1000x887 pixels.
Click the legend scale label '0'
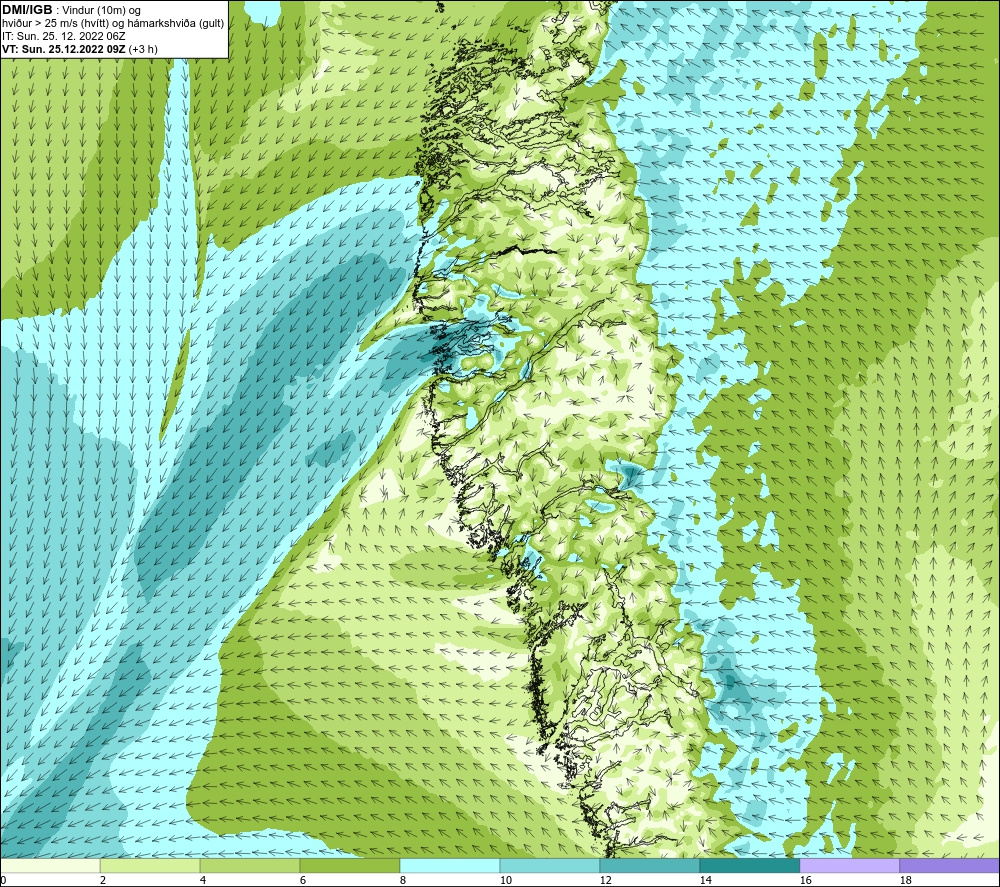[4, 880]
